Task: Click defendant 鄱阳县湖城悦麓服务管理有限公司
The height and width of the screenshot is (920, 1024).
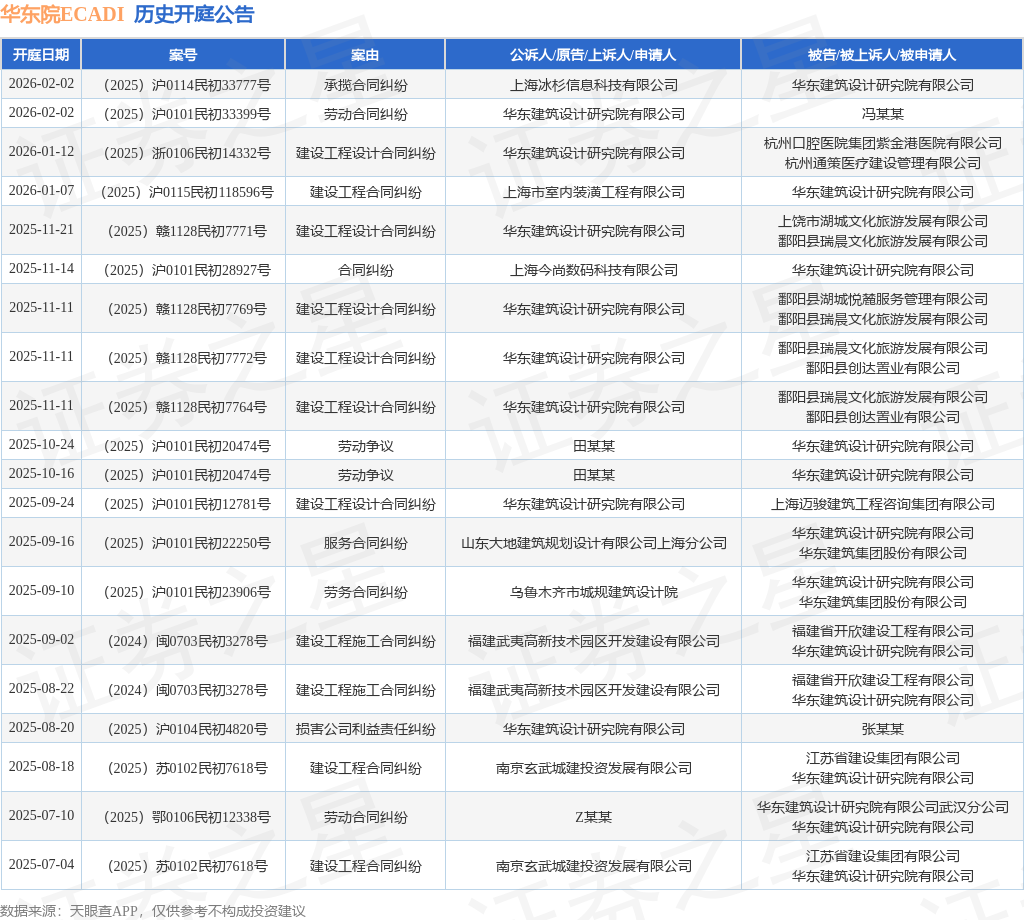Action: (x=883, y=299)
